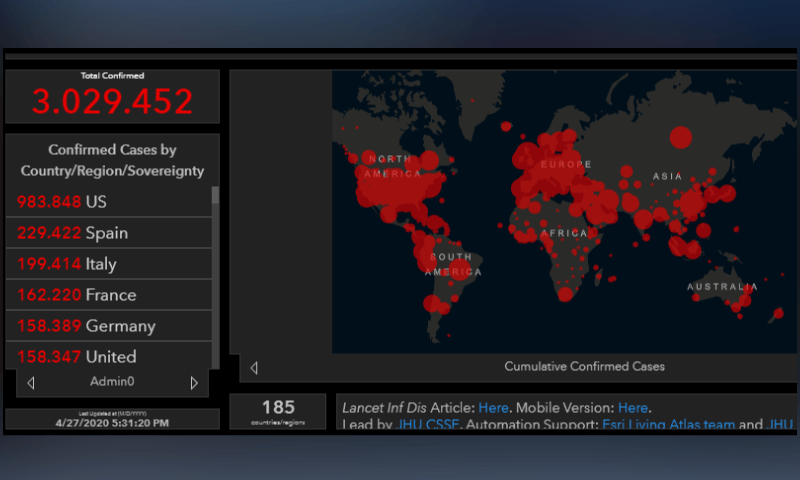Choose Italy from the country list

click(x=110, y=264)
